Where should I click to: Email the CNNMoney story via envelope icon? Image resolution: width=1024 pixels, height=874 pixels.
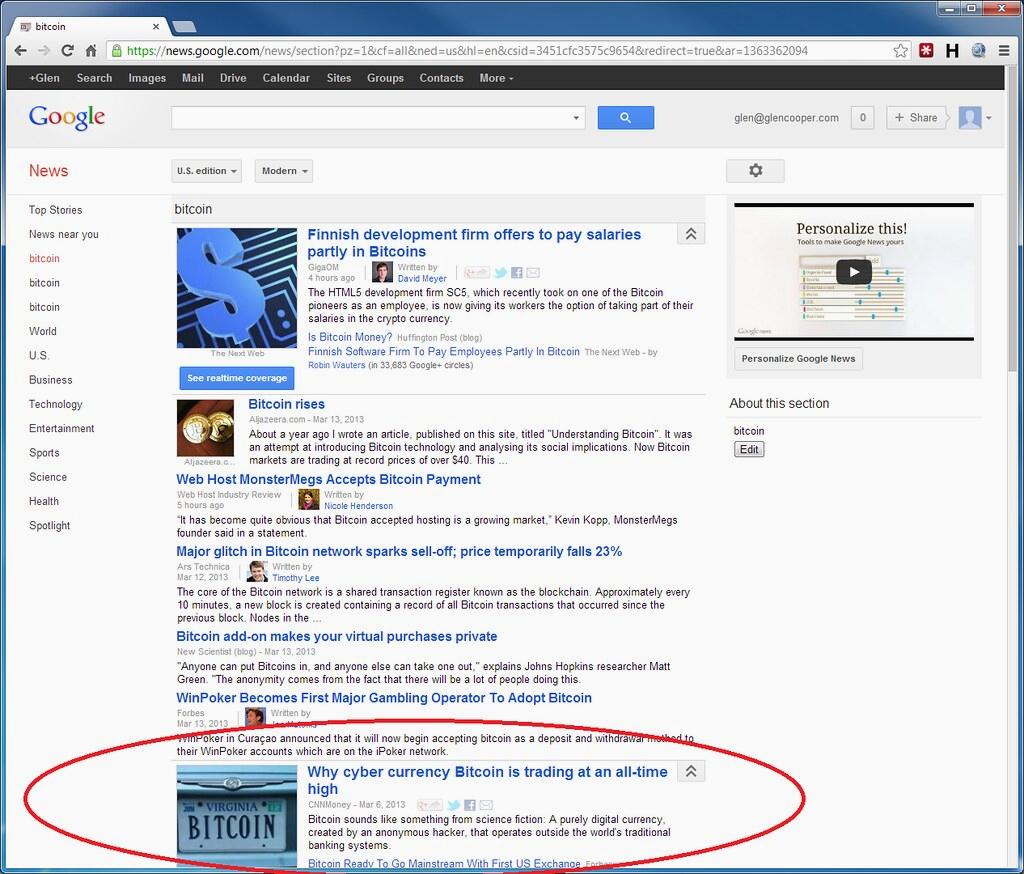coord(486,805)
